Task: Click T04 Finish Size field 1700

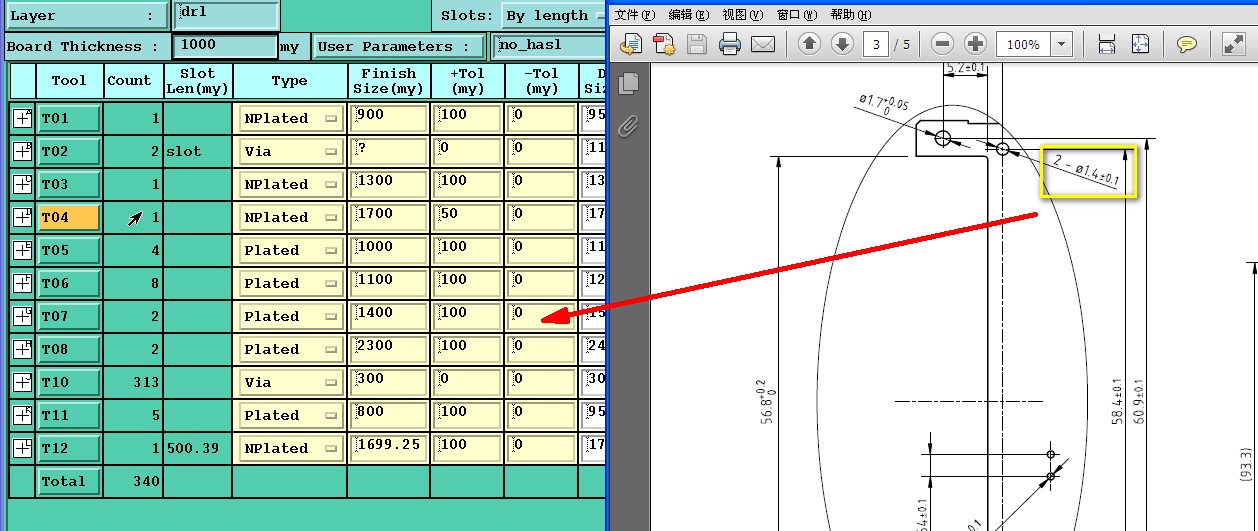Action: pos(389,217)
